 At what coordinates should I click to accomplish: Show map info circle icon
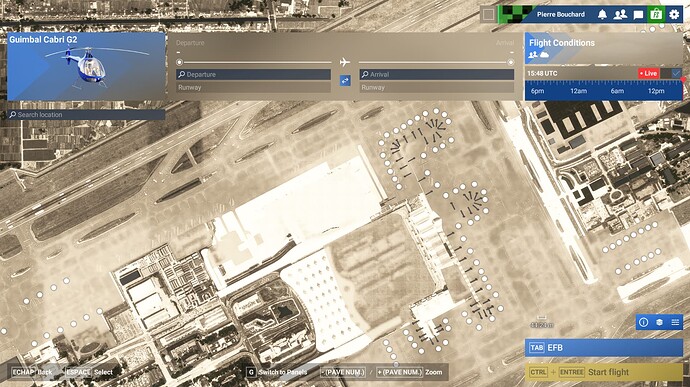(x=643, y=322)
